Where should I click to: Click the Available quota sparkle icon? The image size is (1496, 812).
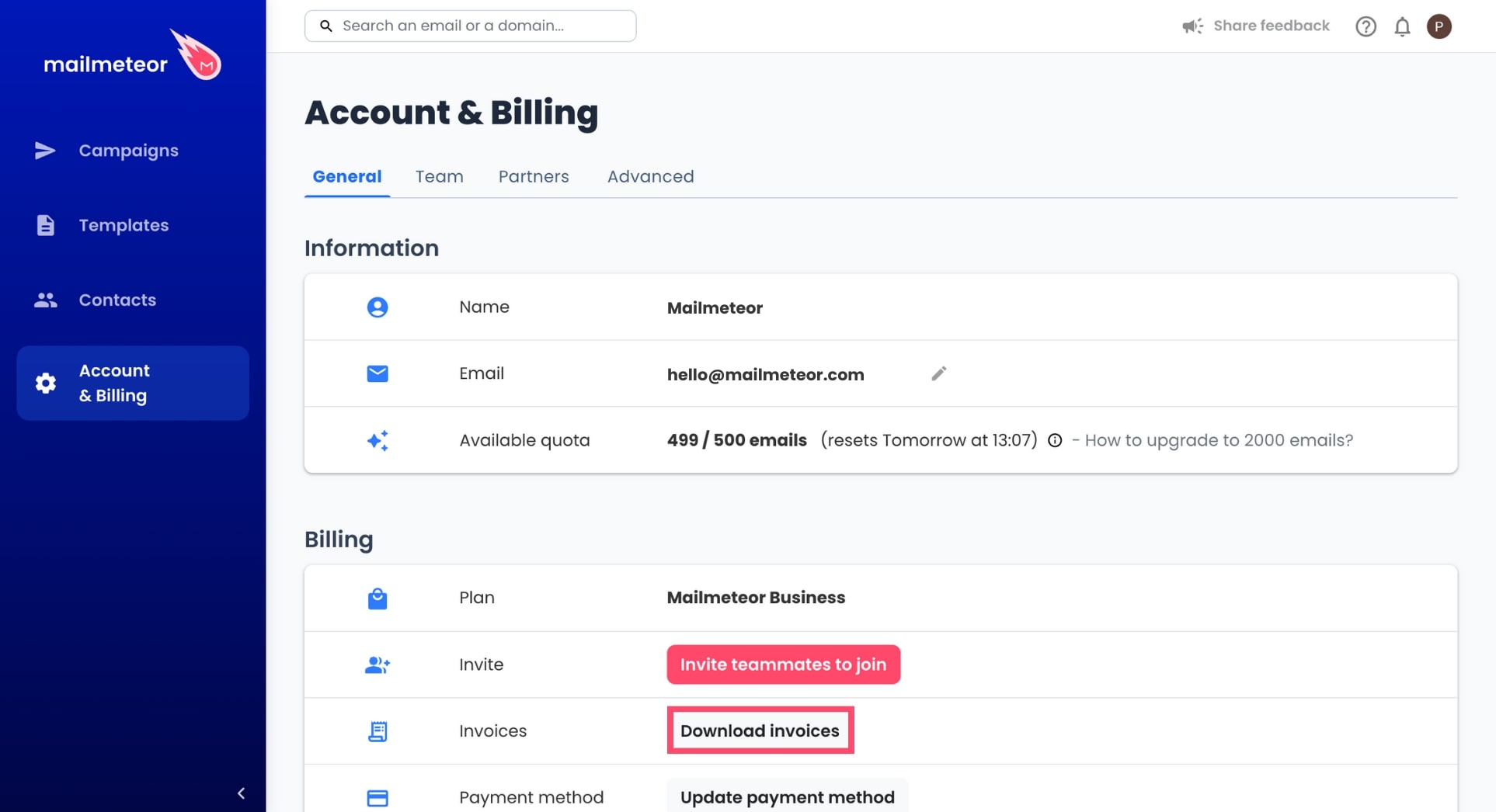pyautogui.click(x=377, y=441)
